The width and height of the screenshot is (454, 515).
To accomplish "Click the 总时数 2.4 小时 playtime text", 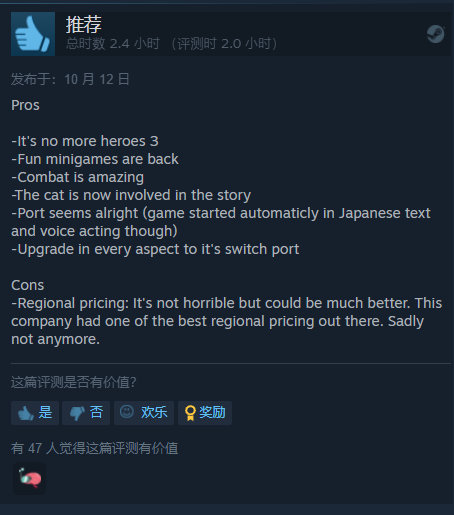I will tap(113, 44).
